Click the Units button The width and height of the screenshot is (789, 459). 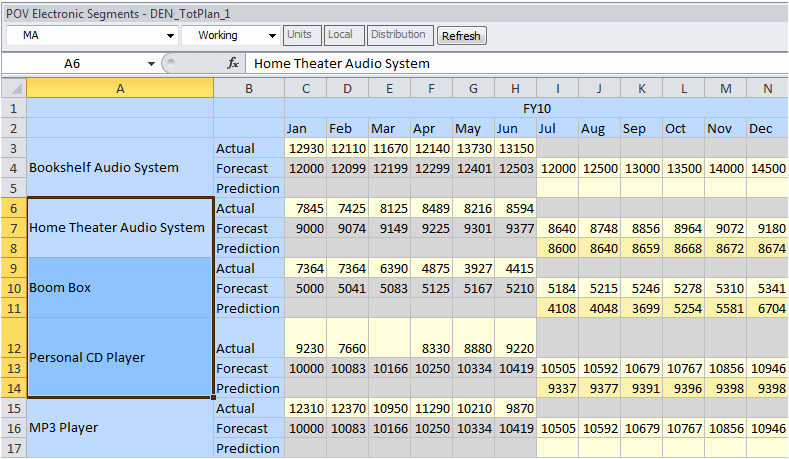[299, 35]
